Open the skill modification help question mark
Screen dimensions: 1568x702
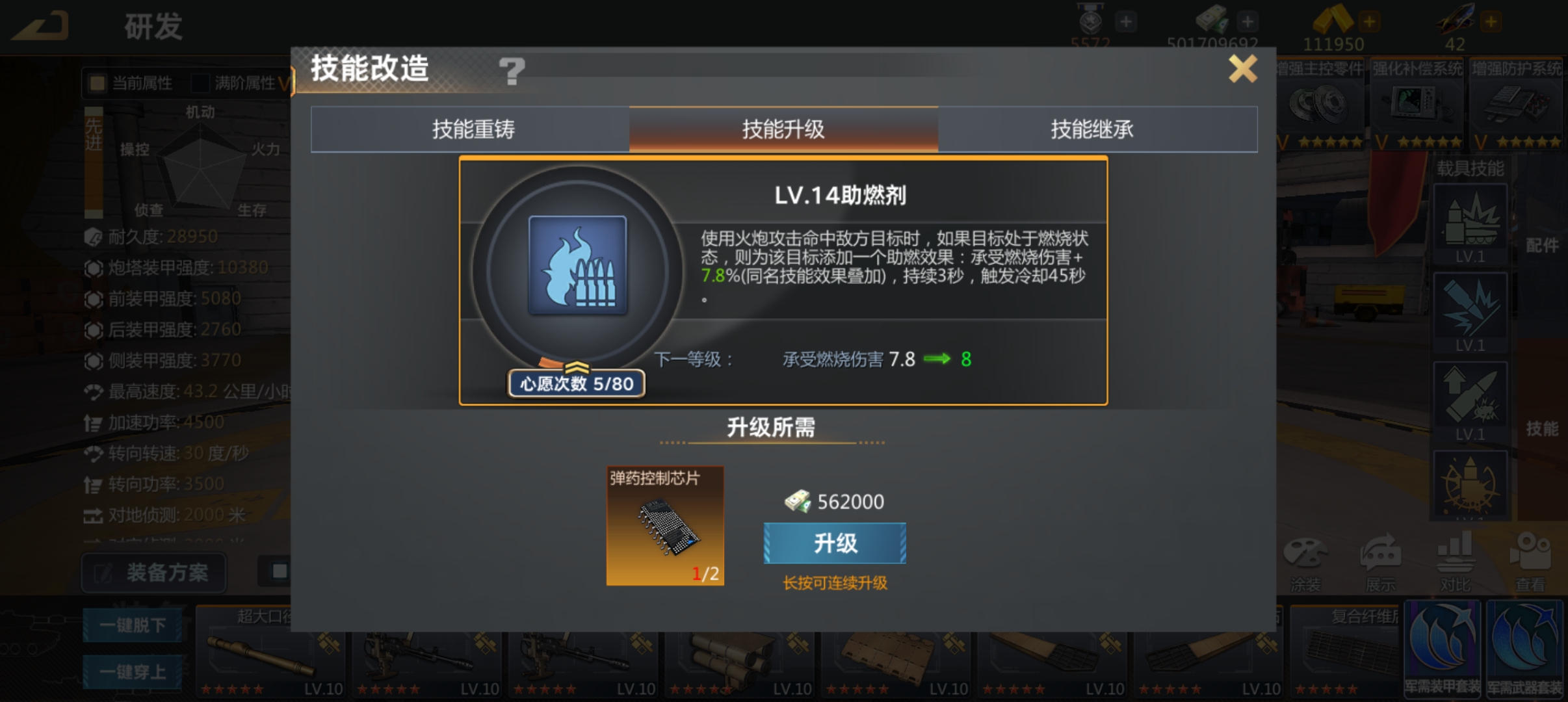click(x=512, y=70)
